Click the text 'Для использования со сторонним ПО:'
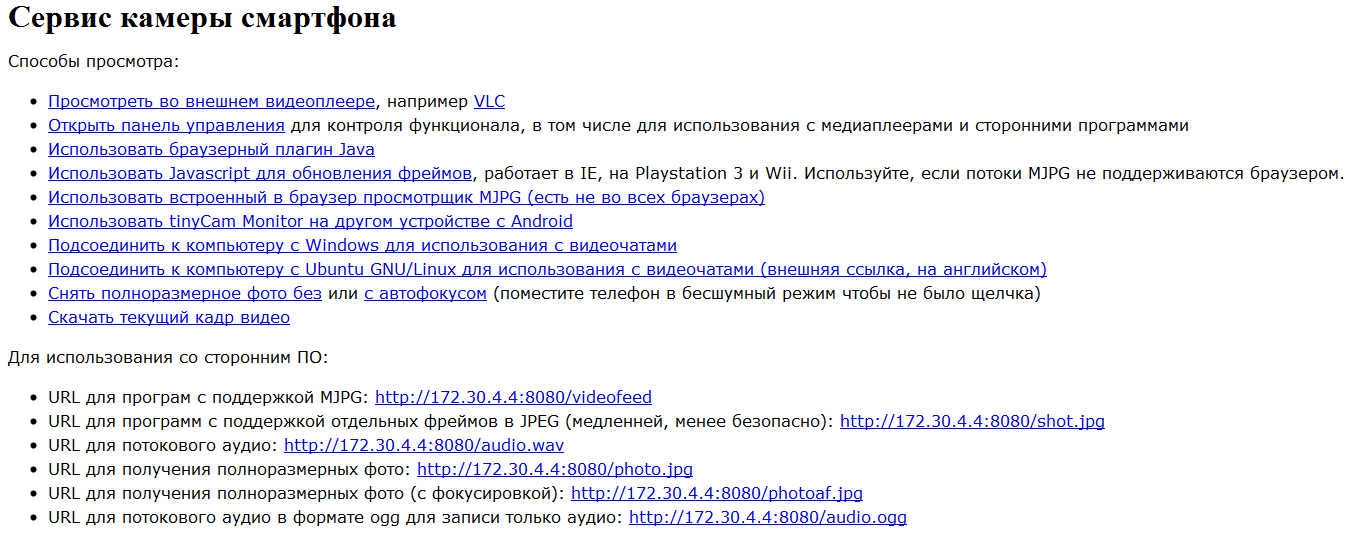 point(168,357)
